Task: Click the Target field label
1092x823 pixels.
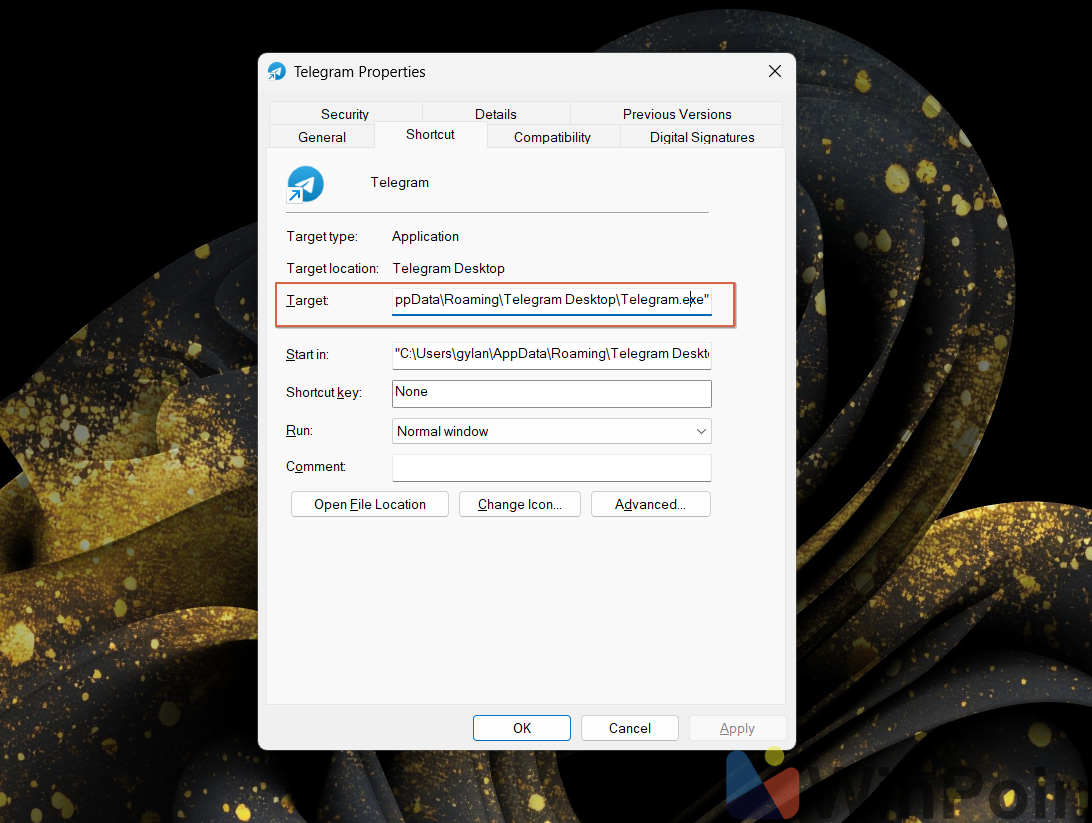Action: click(x=307, y=300)
